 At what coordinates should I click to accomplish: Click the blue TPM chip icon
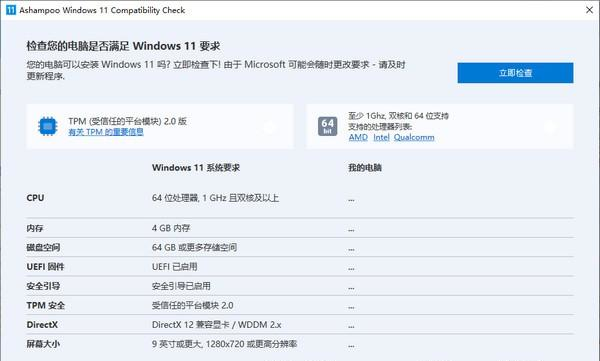click(48, 126)
